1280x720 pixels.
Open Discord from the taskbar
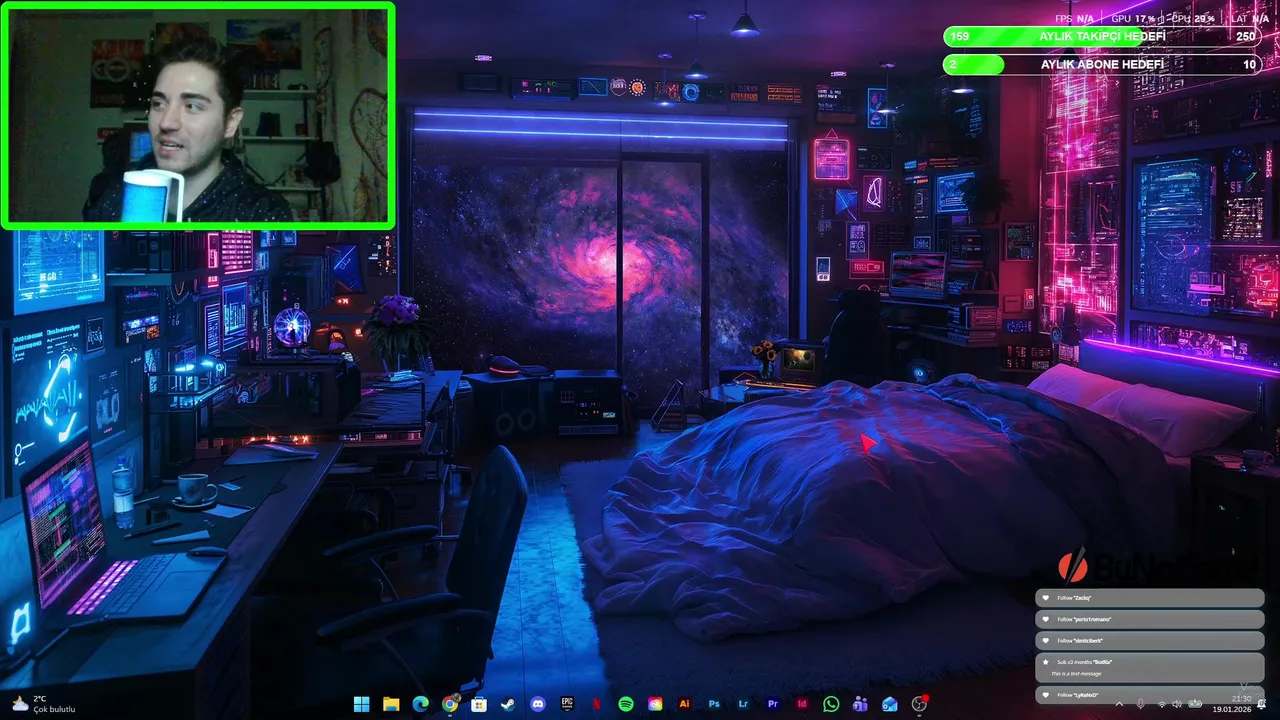(x=538, y=704)
